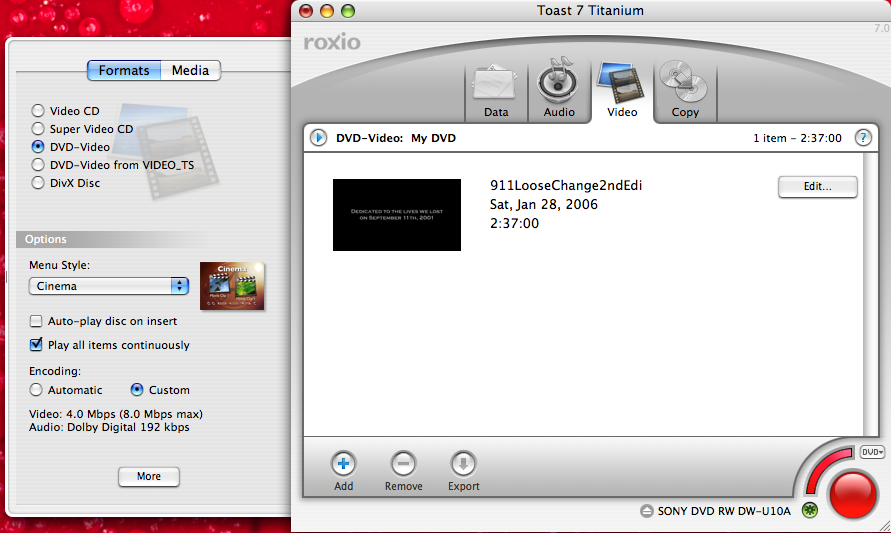Enable Auto-play disc on insert
The height and width of the screenshot is (533, 891).
click(36, 321)
